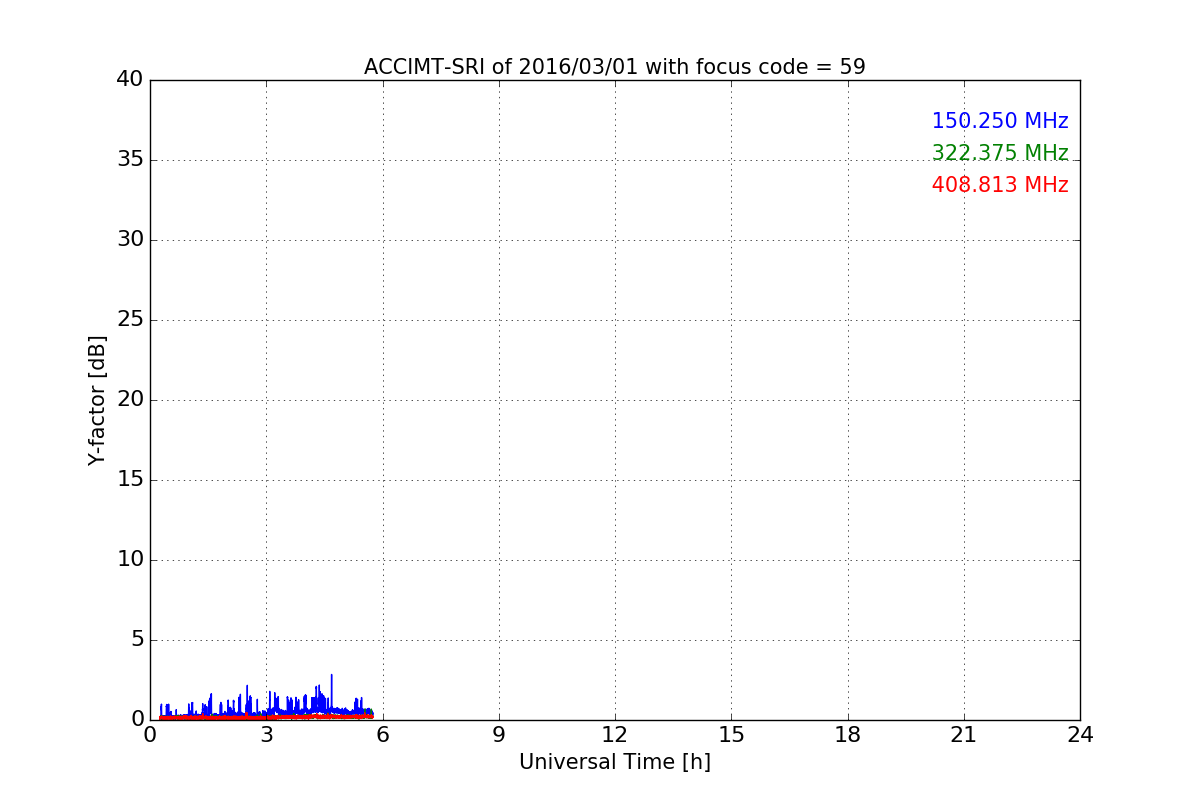Viewport: 1200px width, 800px height.
Task: Click the y-axis tick label 20
Action: click(130, 400)
